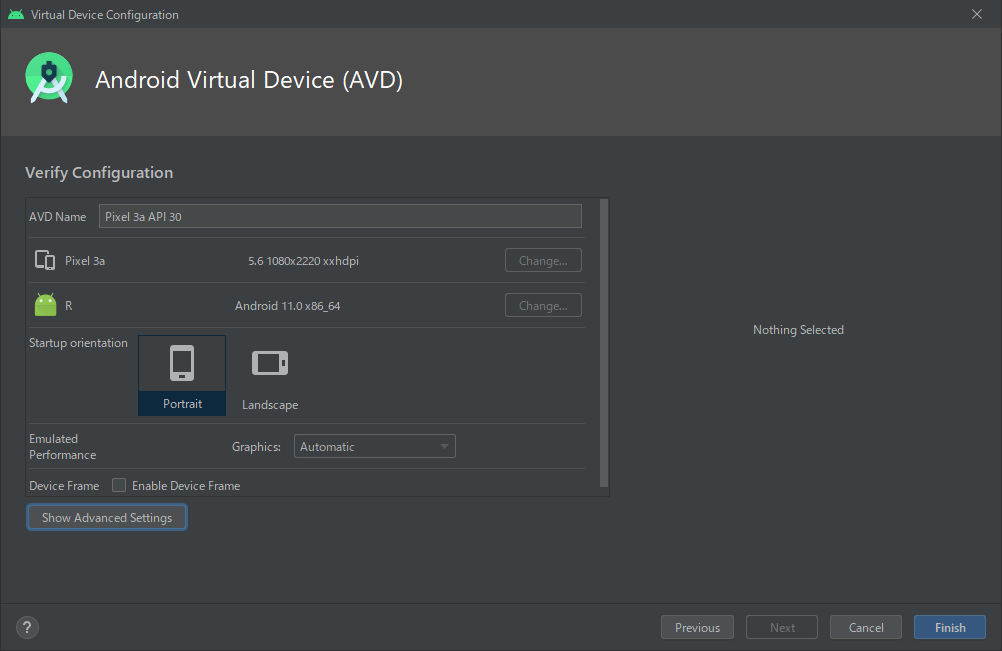Click the 'Verify Configuration' heading
1002x651 pixels.
click(x=99, y=172)
